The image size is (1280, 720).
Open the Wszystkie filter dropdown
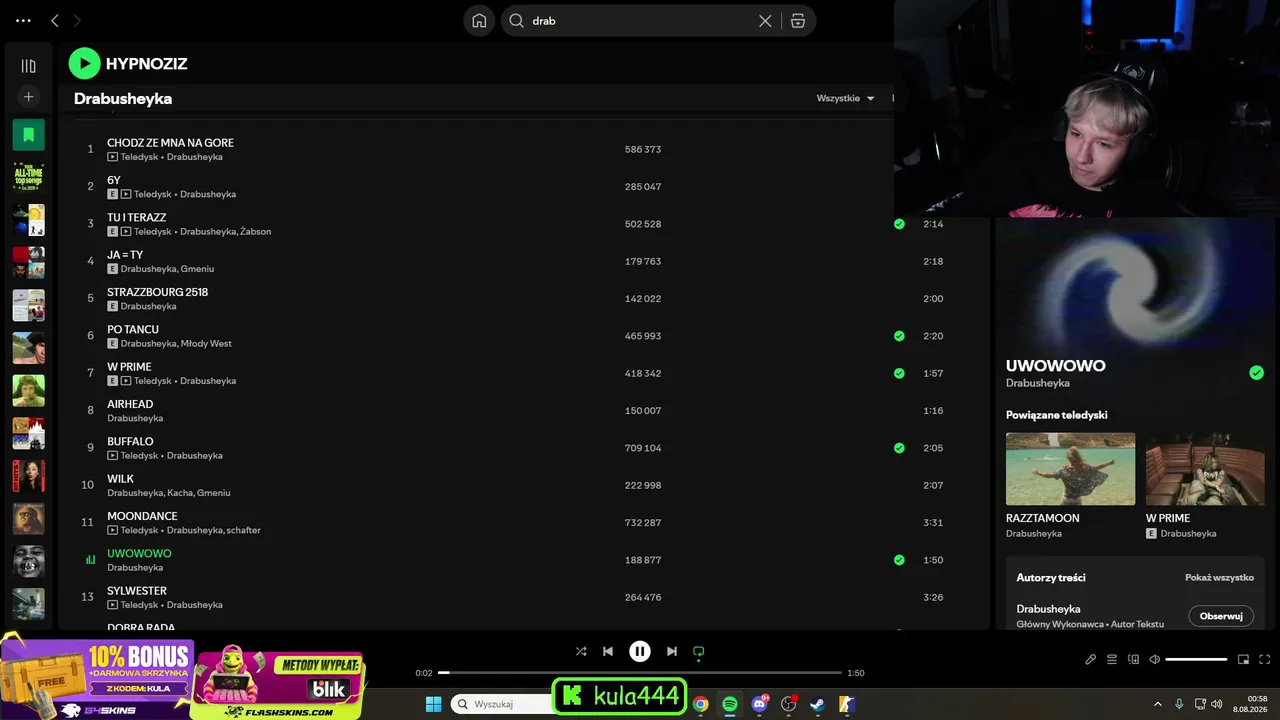[846, 98]
